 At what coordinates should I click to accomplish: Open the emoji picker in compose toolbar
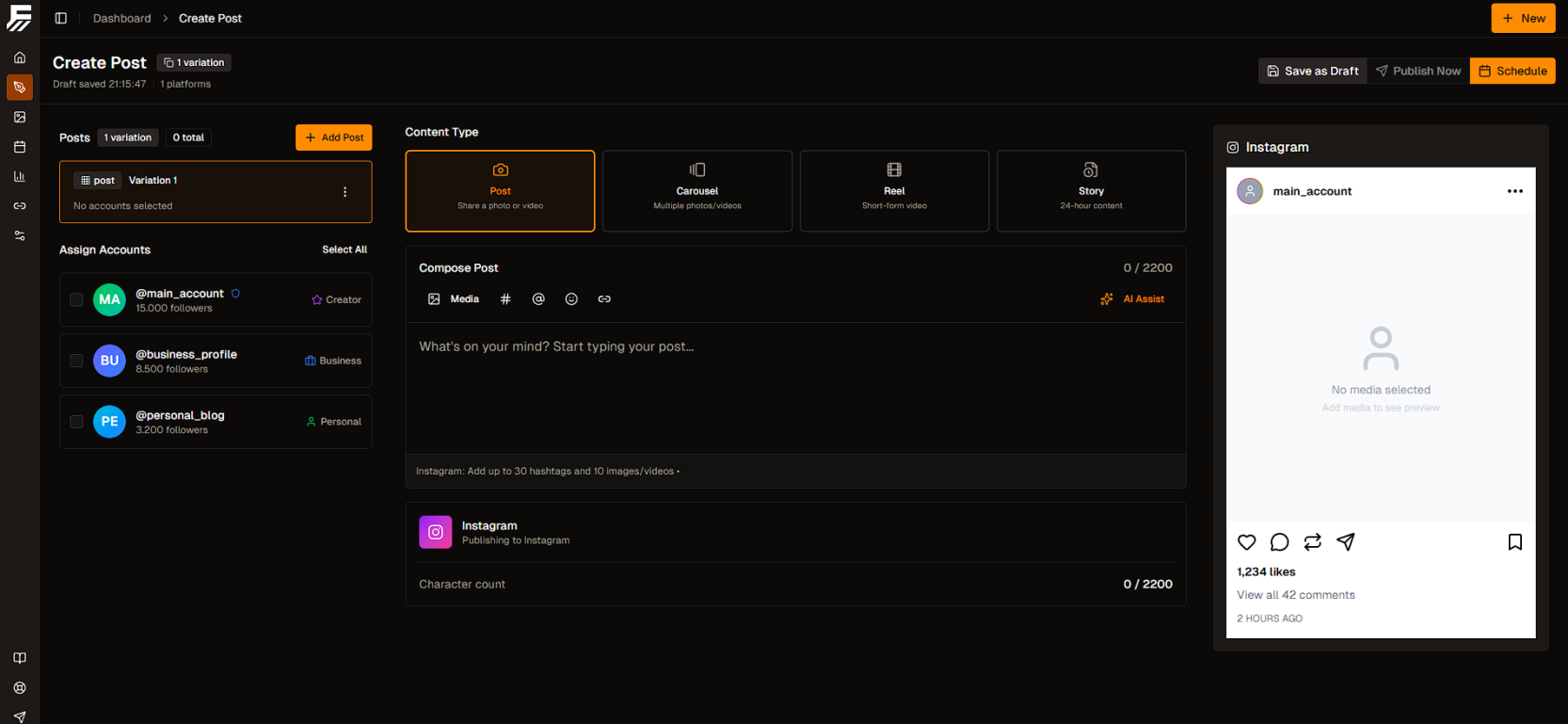coord(571,299)
